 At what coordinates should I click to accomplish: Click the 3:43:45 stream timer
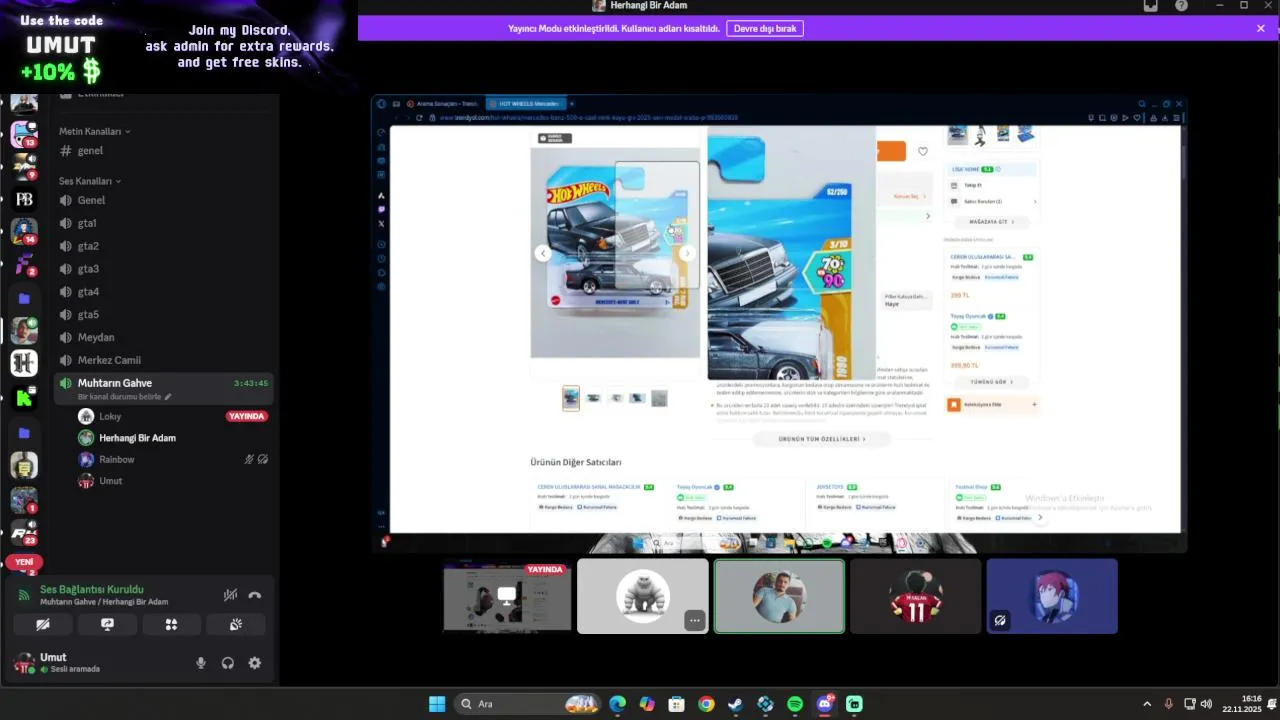[250, 383]
